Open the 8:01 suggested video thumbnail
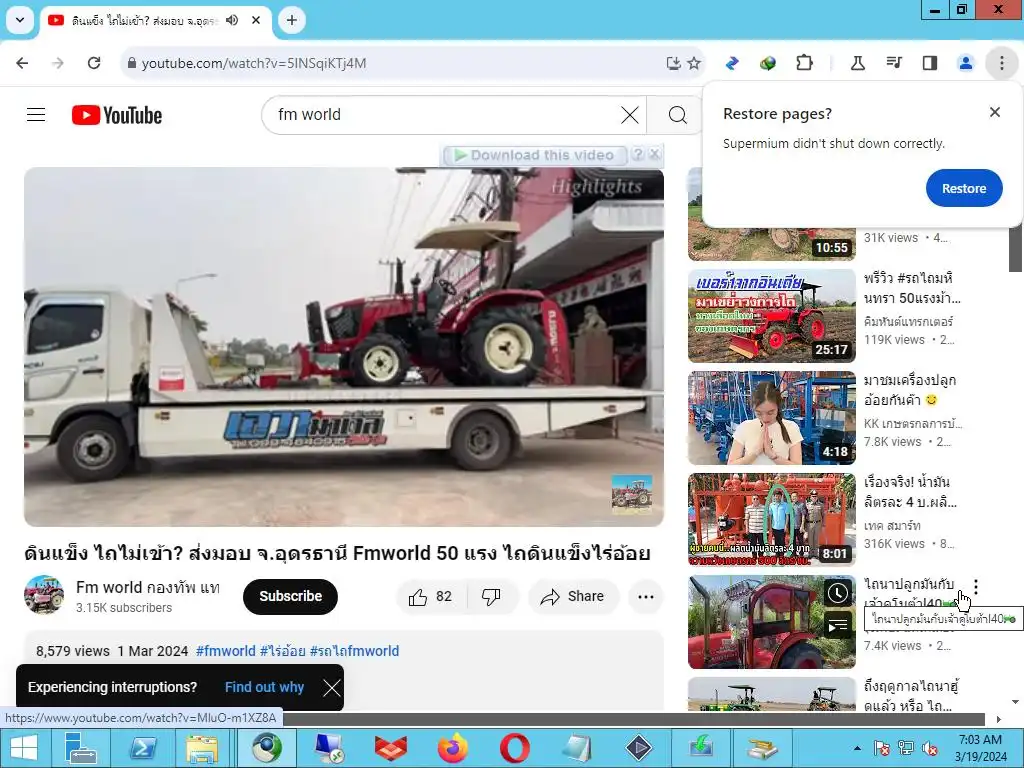 771,520
